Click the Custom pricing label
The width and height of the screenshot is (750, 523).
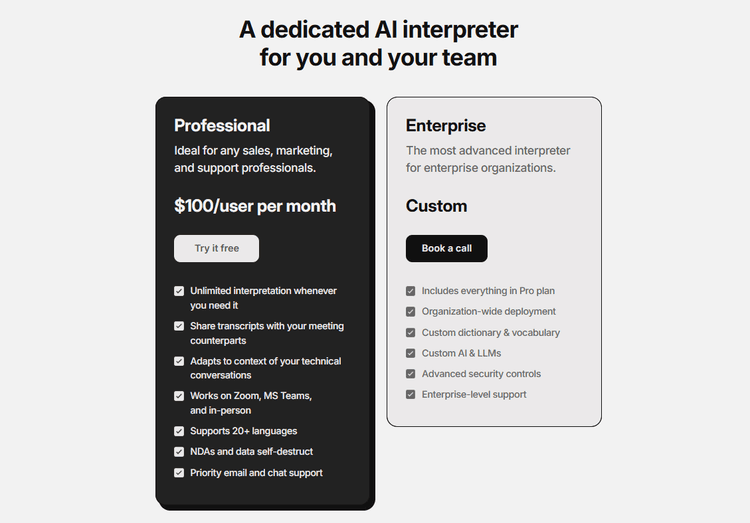click(436, 206)
